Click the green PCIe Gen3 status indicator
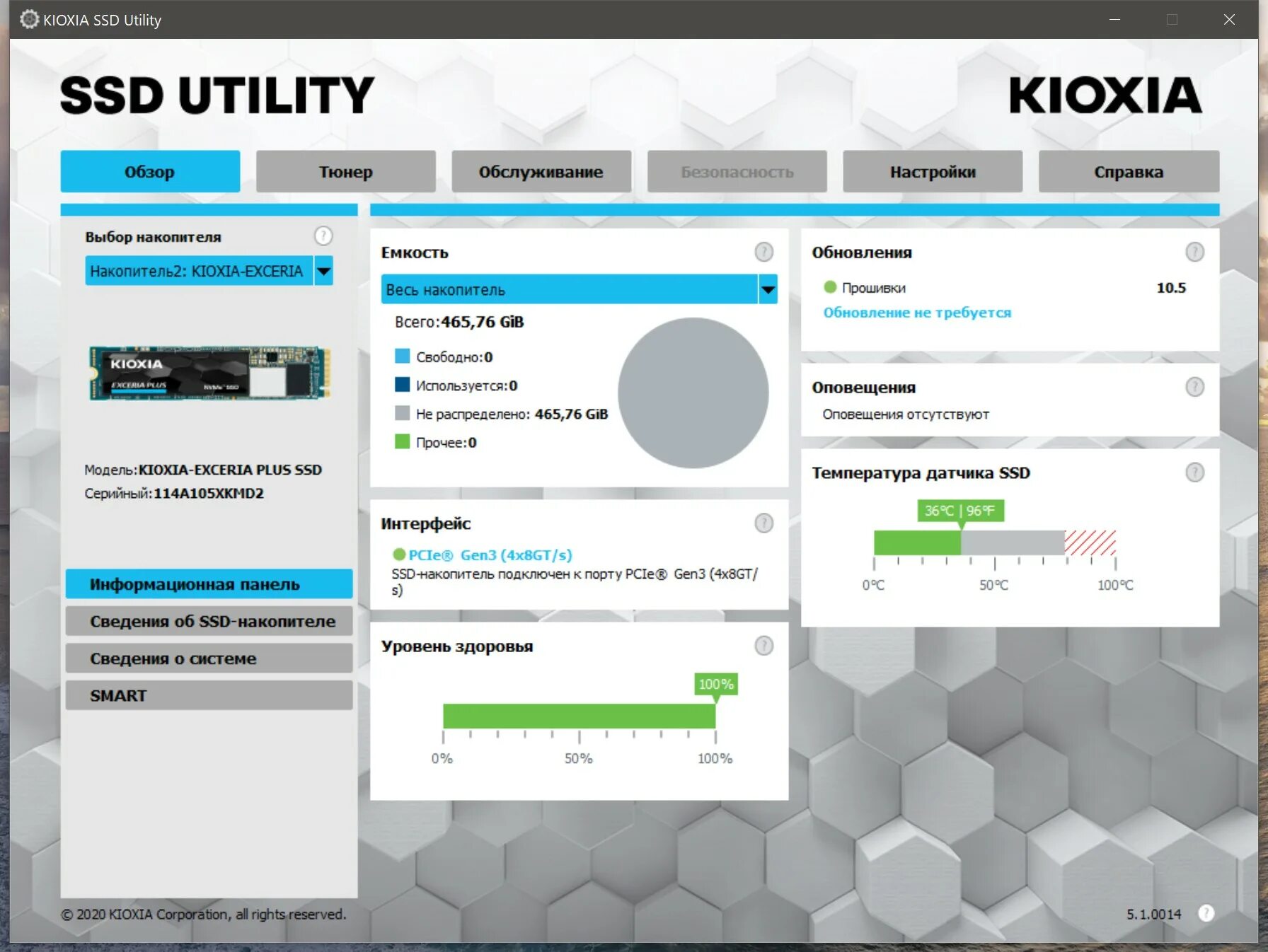The height and width of the screenshot is (952, 1268). pos(400,555)
